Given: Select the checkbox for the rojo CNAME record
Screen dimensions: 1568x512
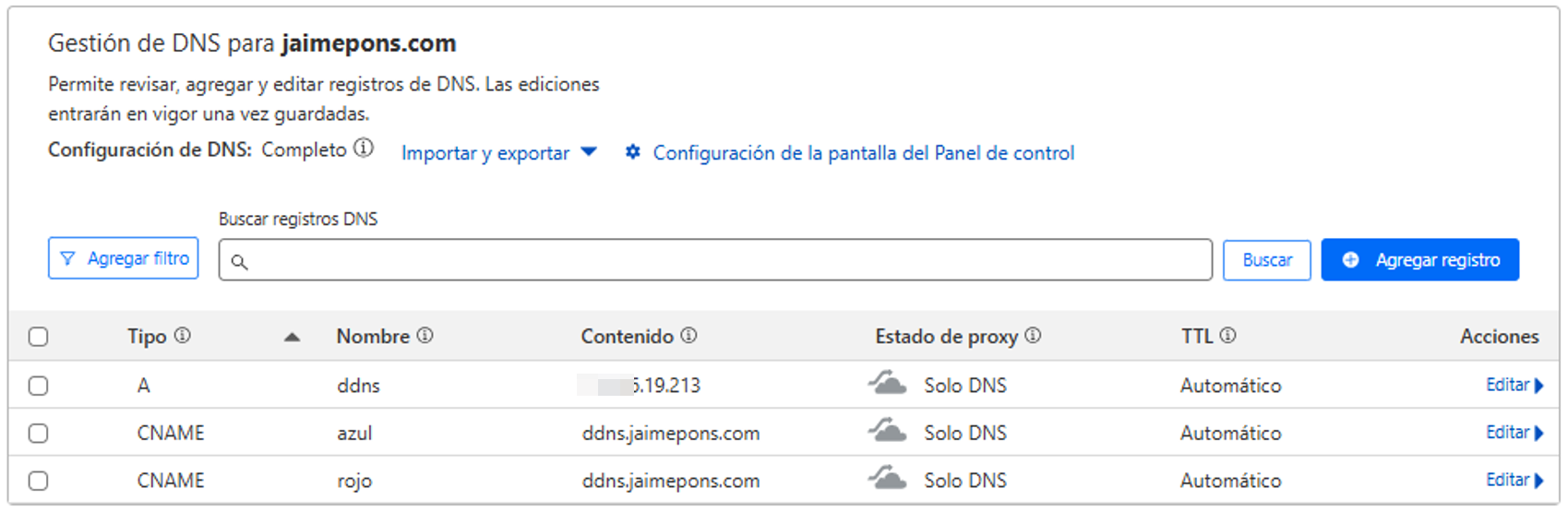Looking at the screenshot, I should click(x=38, y=481).
